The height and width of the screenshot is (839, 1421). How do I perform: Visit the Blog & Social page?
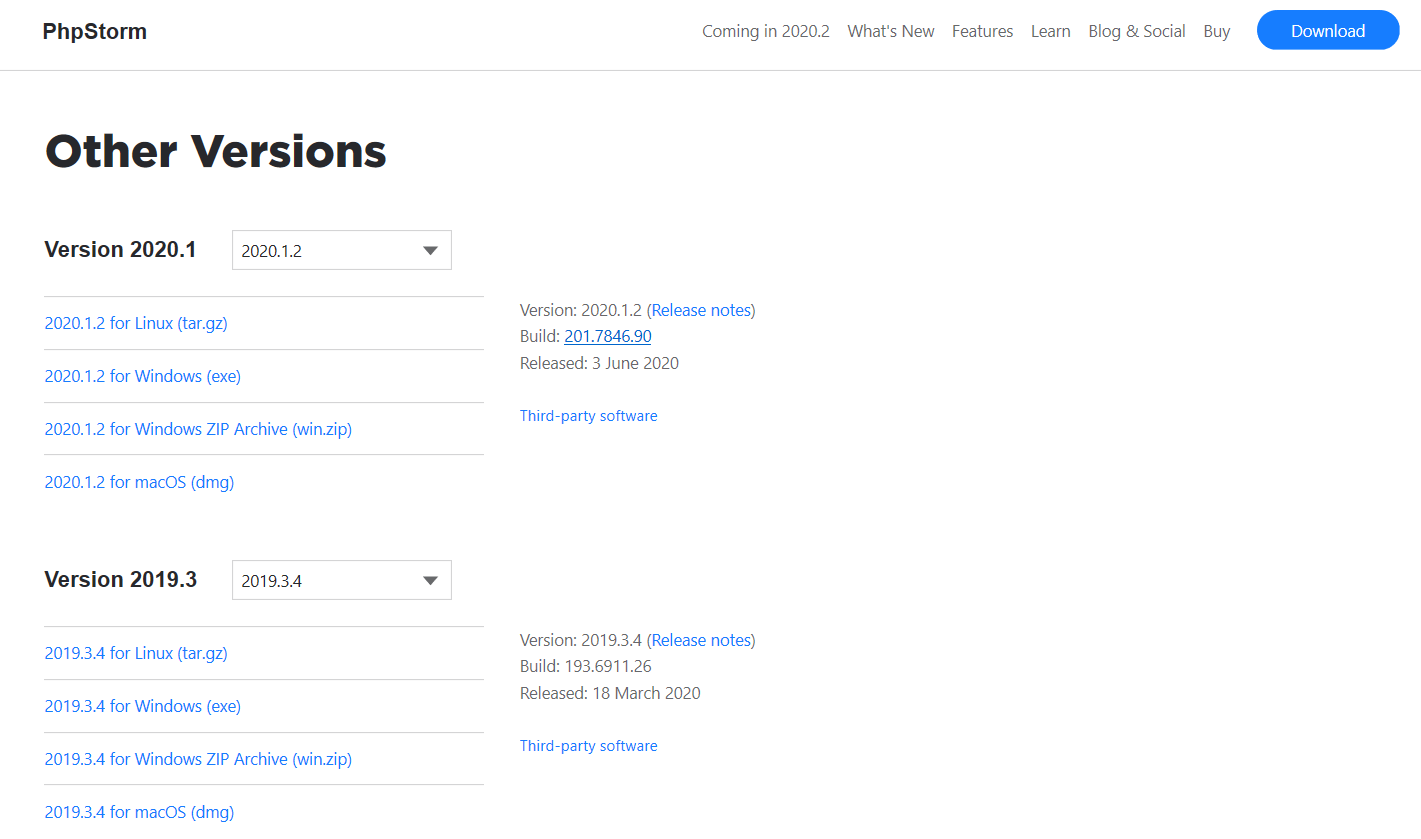[1136, 31]
